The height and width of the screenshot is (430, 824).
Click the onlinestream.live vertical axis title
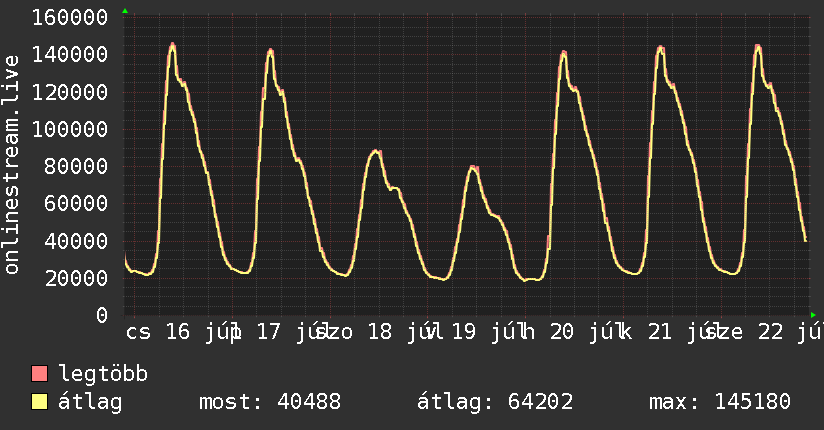coord(11,165)
